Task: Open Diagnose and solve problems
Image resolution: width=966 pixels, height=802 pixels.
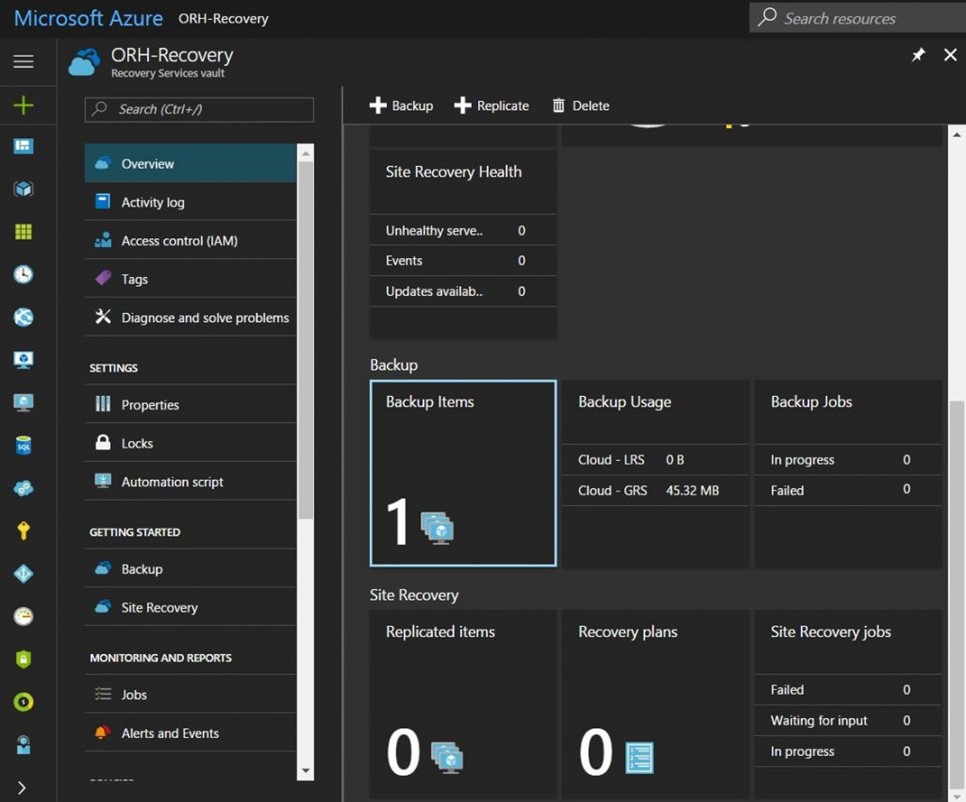Action: click(190, 317)
